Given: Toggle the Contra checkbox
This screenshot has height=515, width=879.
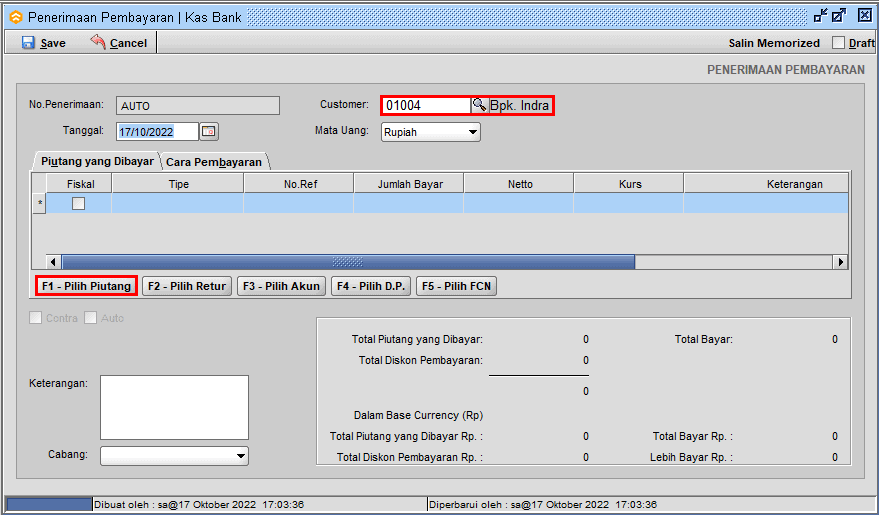Looking at the screenshot, I should coord(35,318).
